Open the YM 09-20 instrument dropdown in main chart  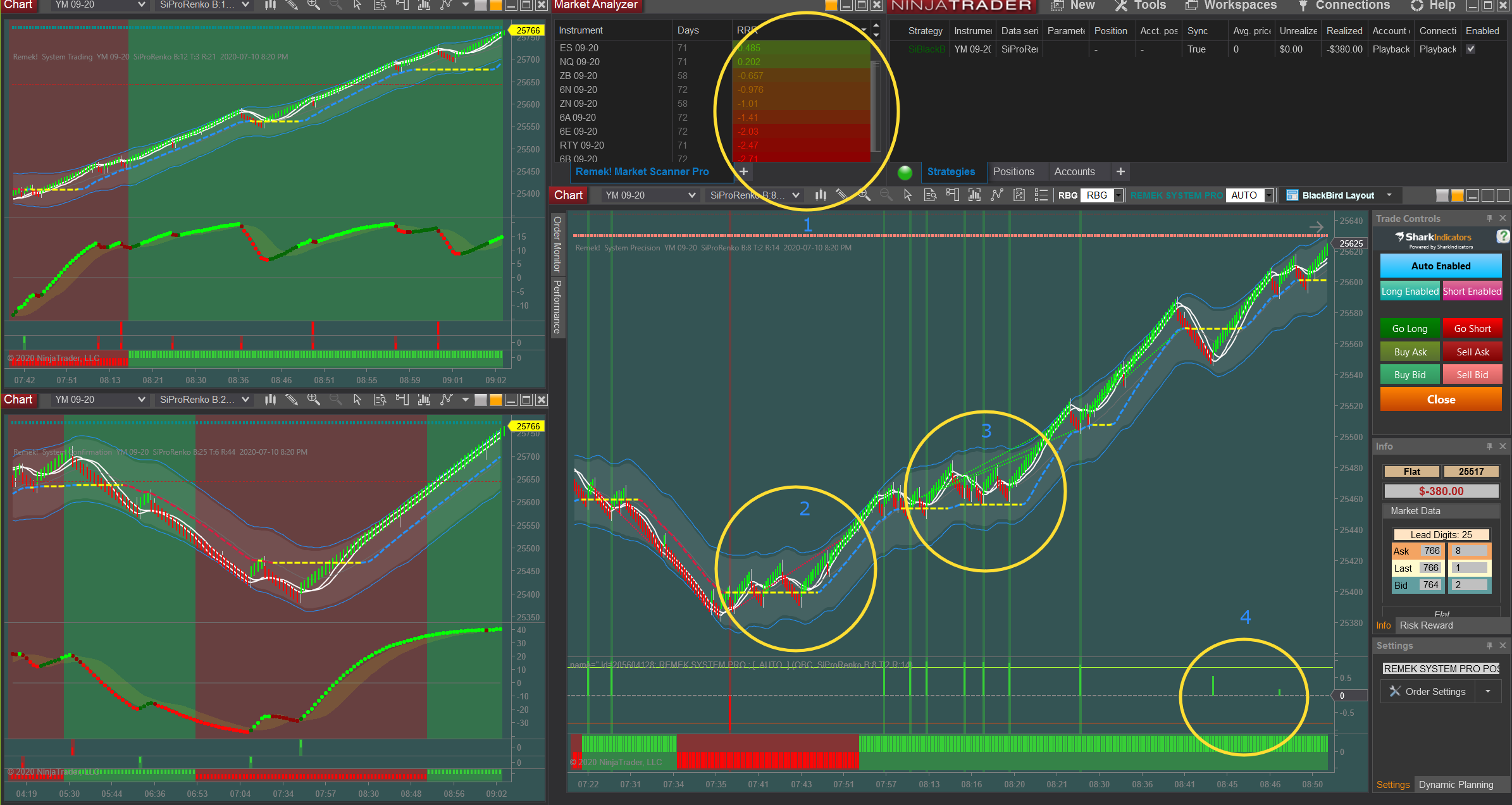click(x=650, y=195)
